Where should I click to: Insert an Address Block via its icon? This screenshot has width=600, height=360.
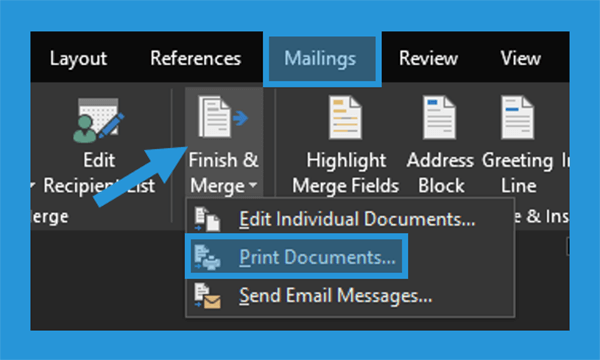pos(440,117)
